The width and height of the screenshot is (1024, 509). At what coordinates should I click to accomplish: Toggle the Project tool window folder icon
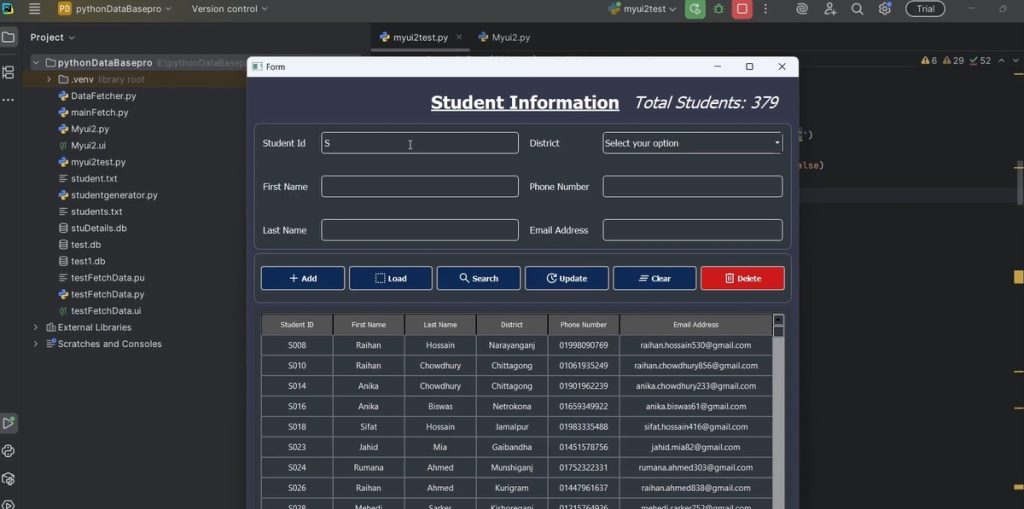[9, 37]
